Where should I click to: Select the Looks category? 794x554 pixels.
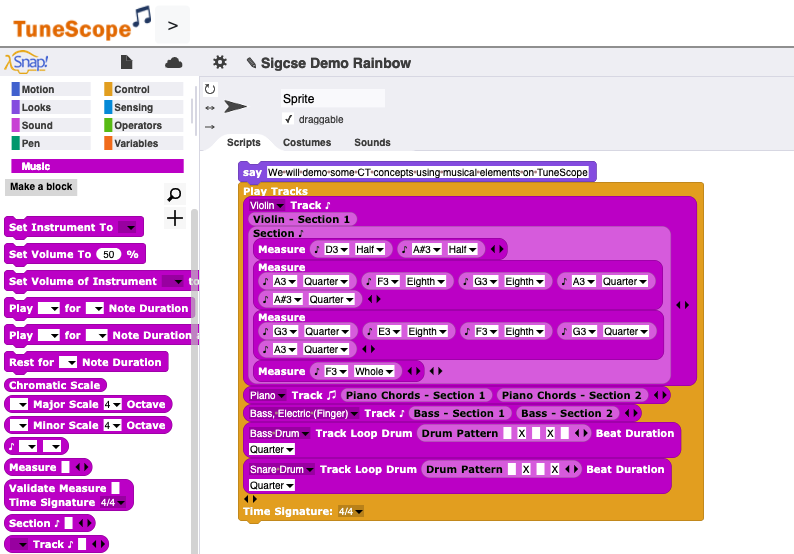coord(51,107)
